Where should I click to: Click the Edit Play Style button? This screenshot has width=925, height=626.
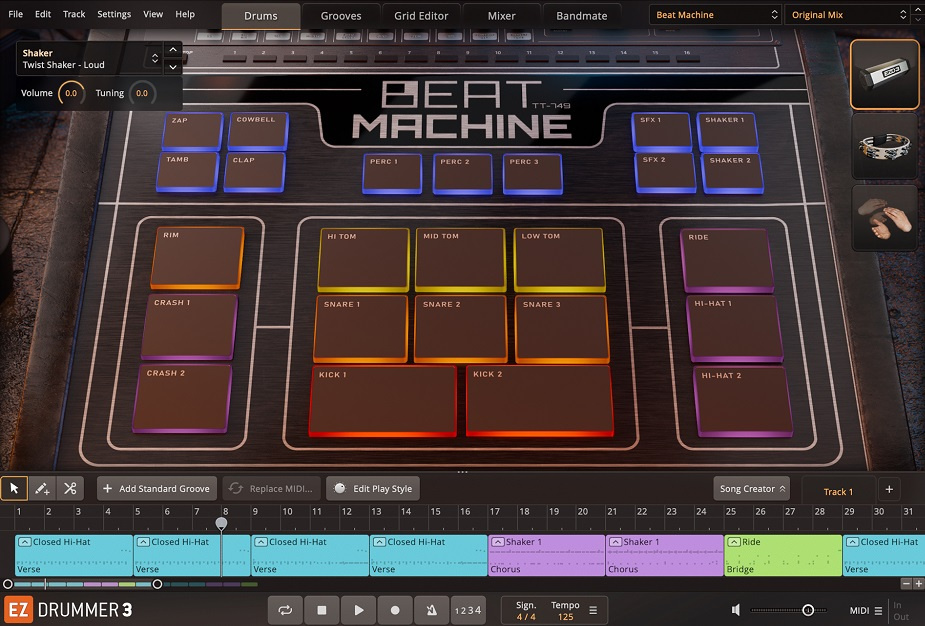click(372, 488)
